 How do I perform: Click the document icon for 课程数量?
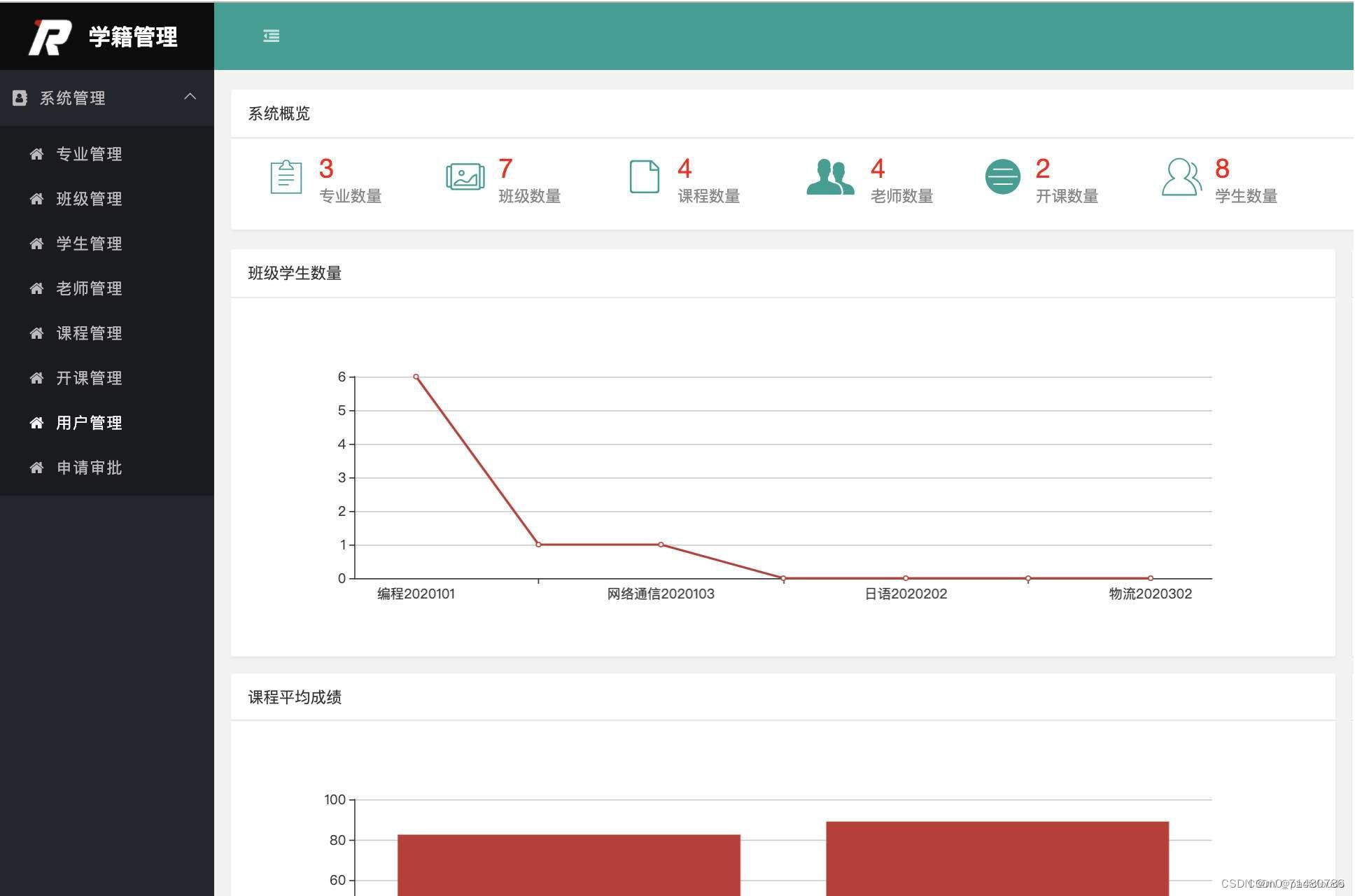coord(644,176)
